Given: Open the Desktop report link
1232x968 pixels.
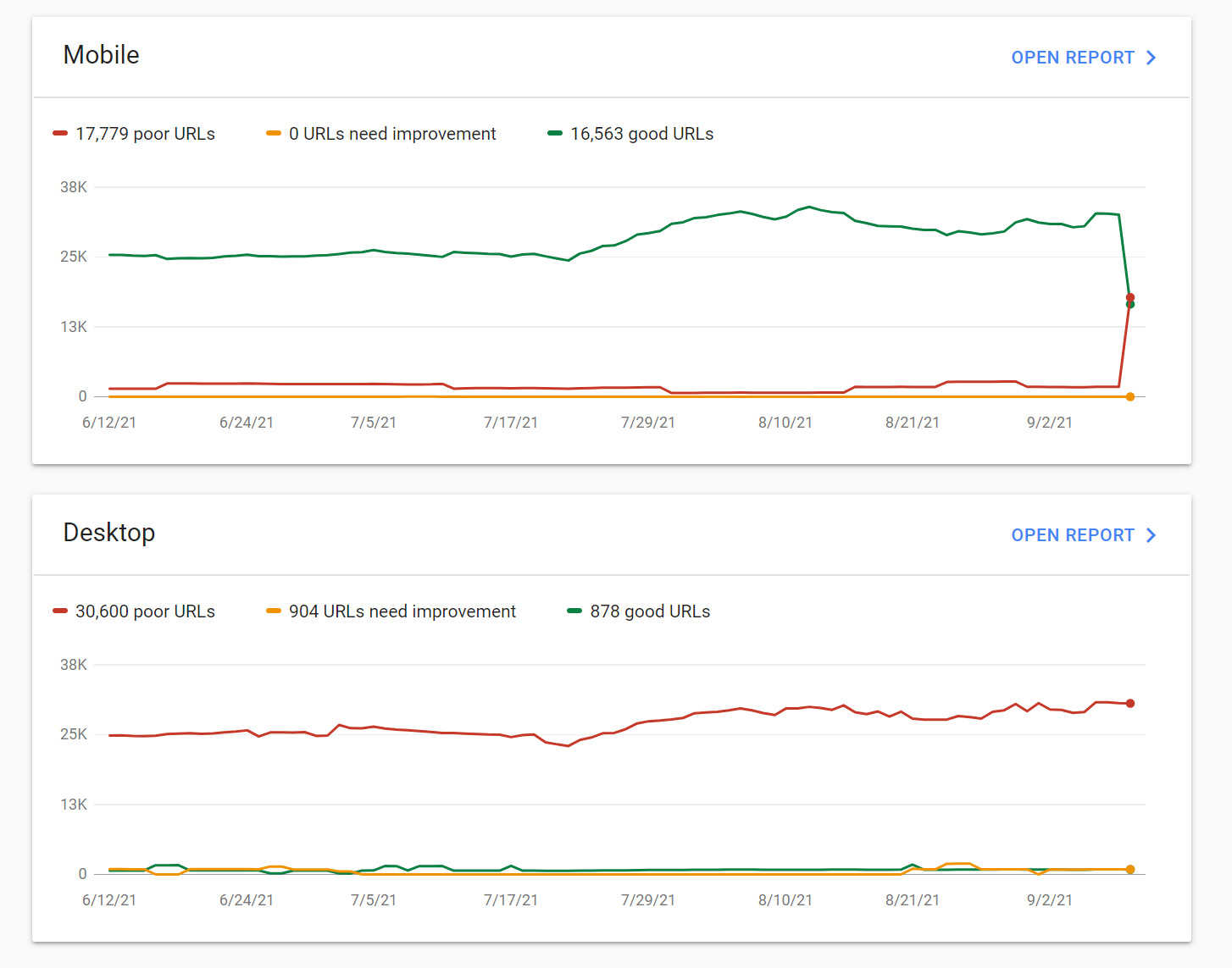Looking at the screenshot, I should (1083, 535).
